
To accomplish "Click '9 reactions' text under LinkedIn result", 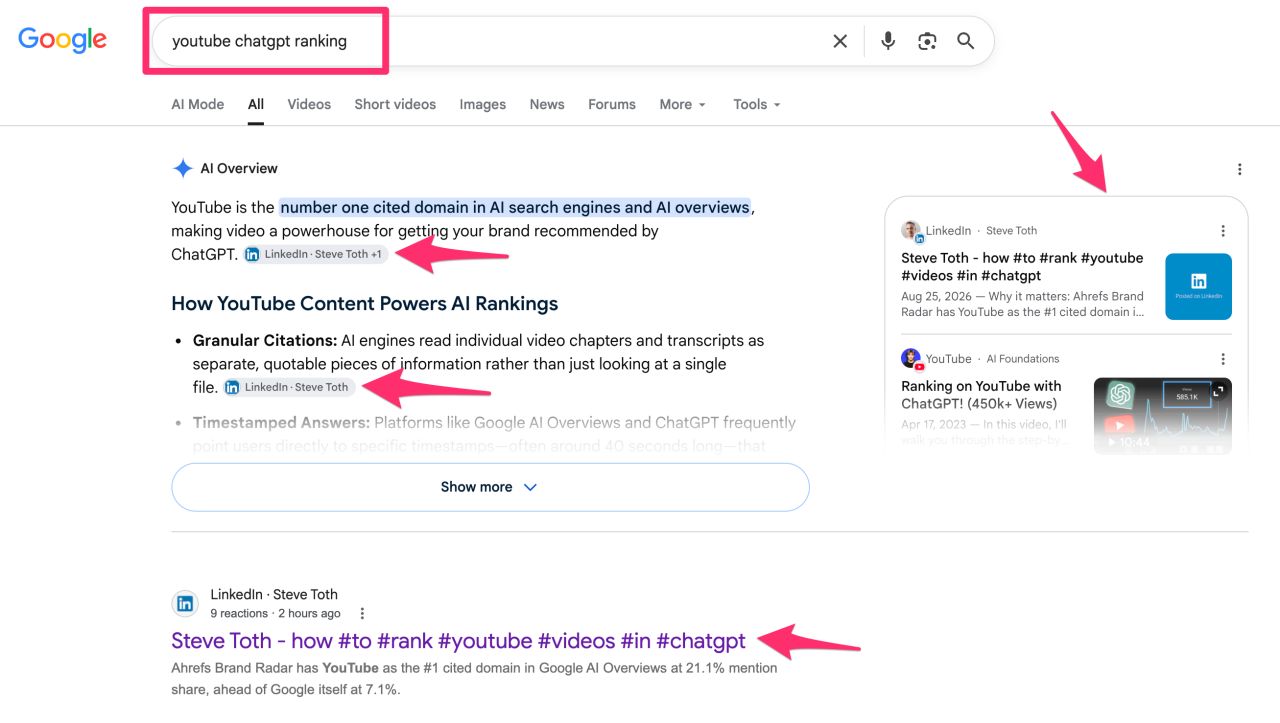I will coord(239,614).
